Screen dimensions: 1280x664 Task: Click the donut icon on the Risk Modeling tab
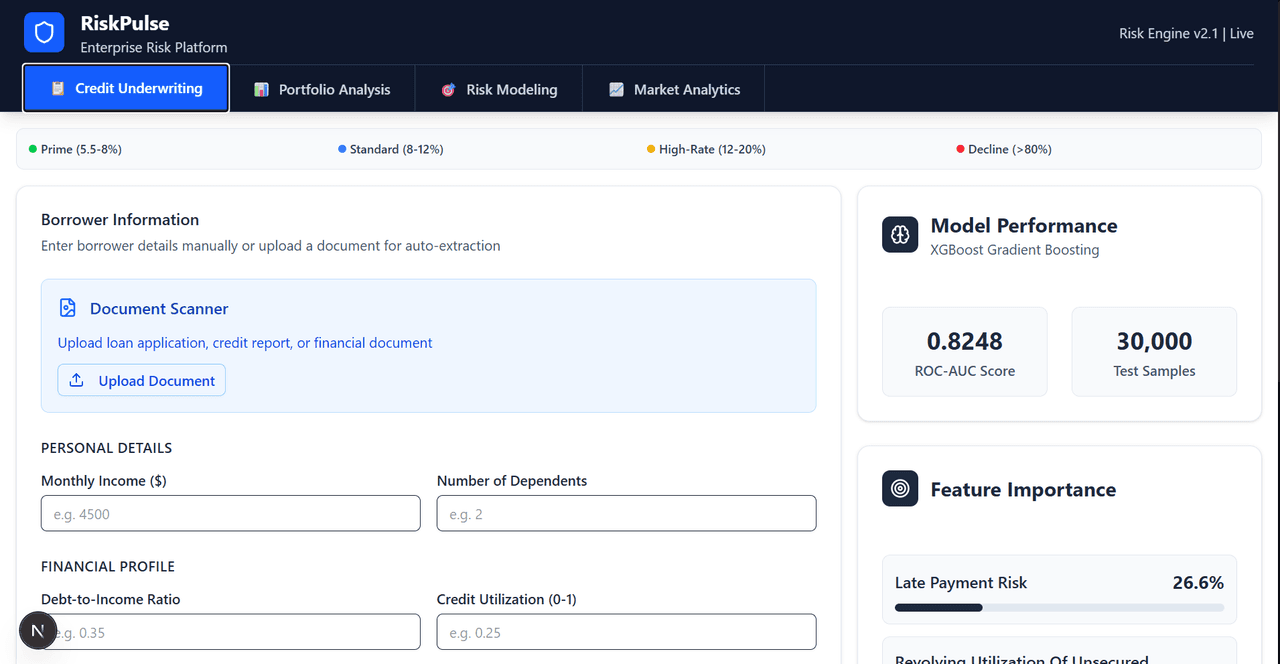448,89
